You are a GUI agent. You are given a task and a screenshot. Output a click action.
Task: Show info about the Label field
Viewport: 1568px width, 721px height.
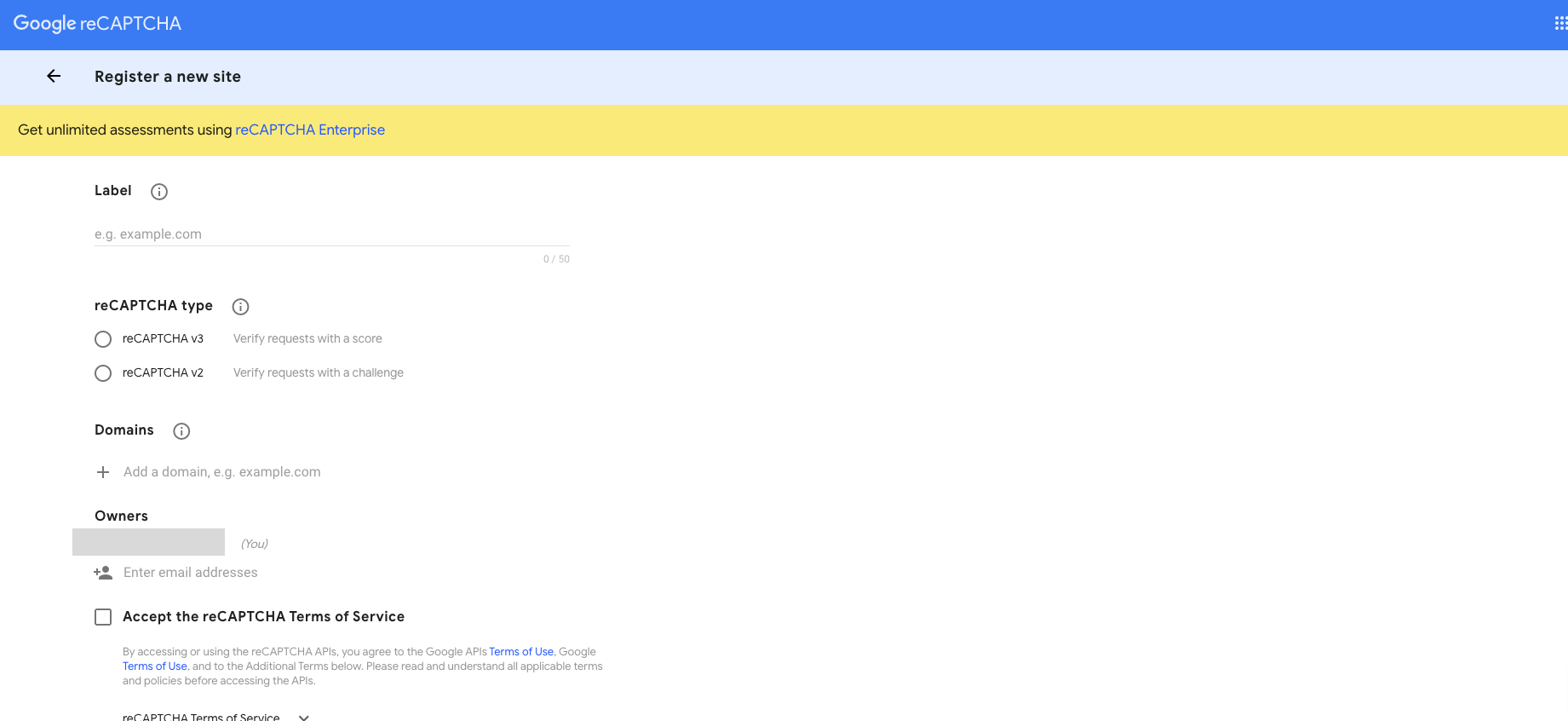pos(159,192)
